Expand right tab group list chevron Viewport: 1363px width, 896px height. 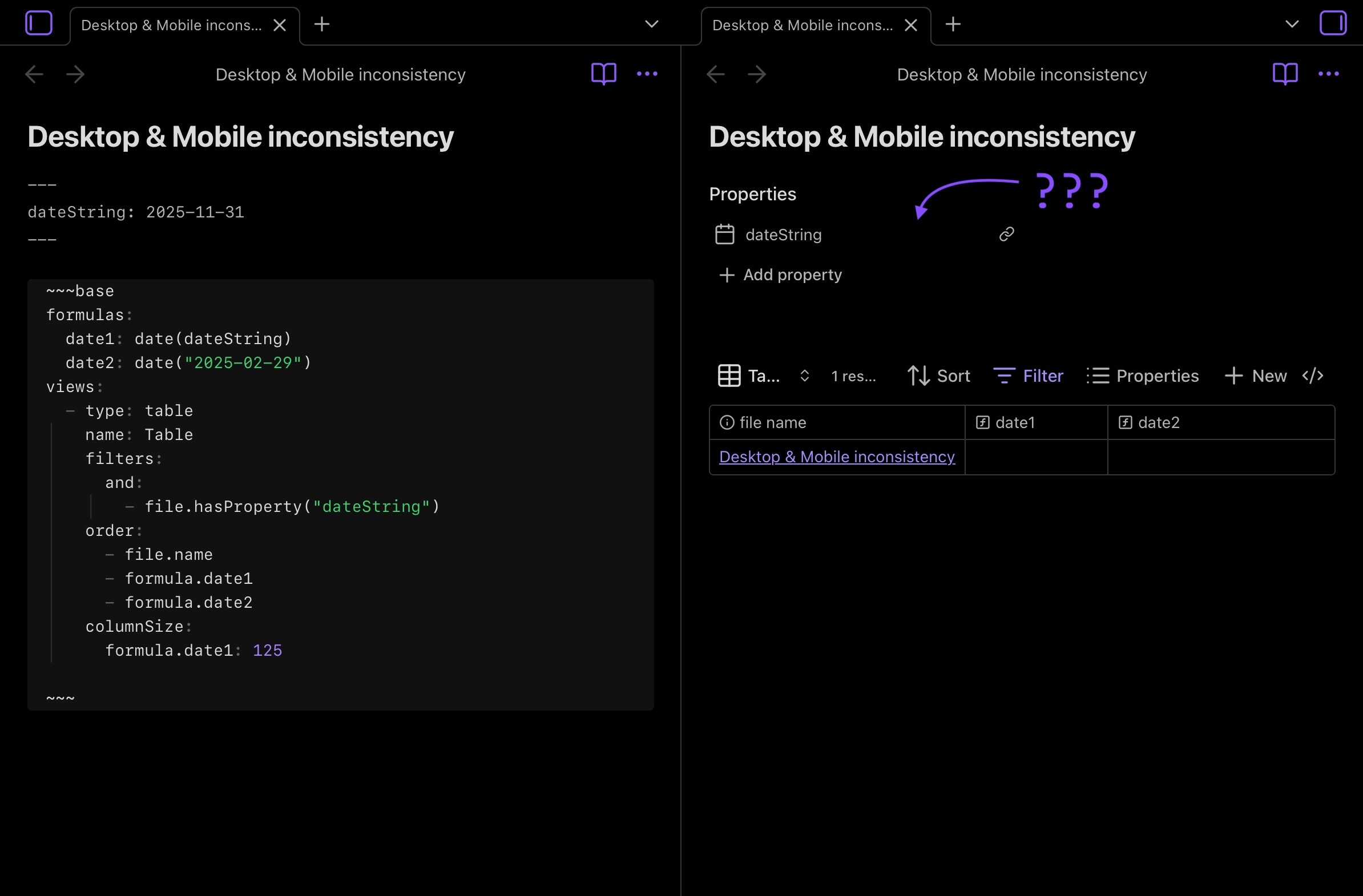(1292, 24)
